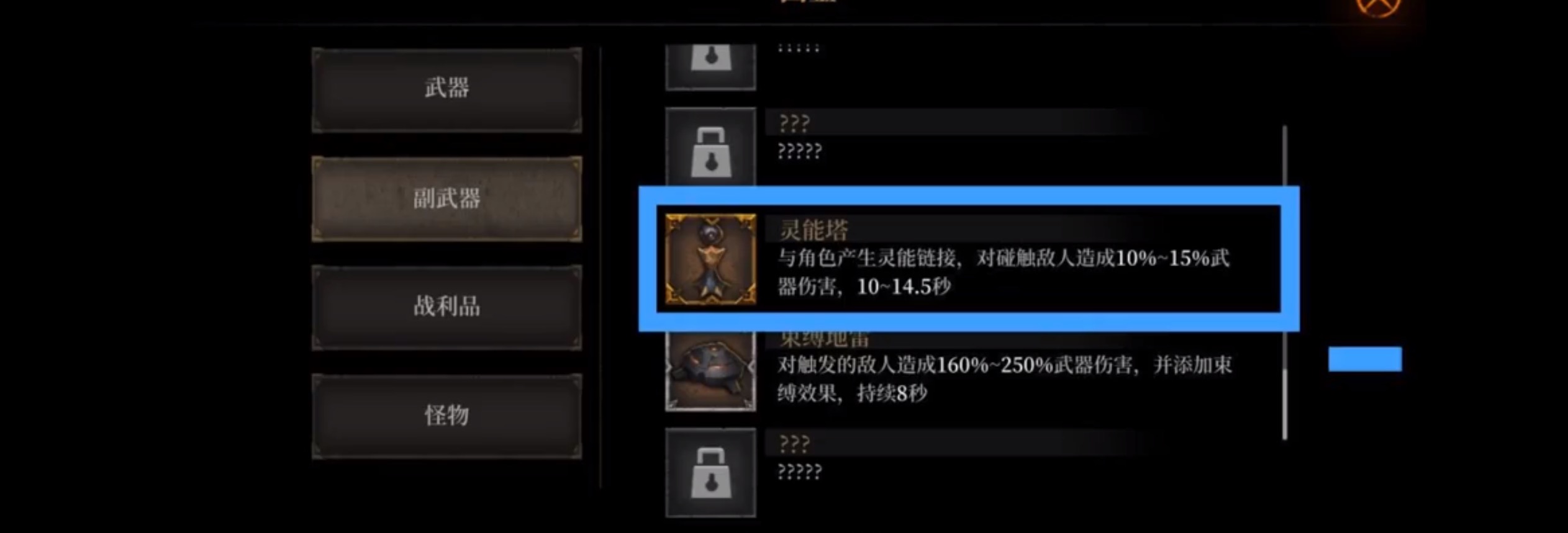Image resolution: width=1568 pixels, height=533 pixels.
Task: Select the 束缚地雷 mine icon
Action: click(x=710, y=370)
